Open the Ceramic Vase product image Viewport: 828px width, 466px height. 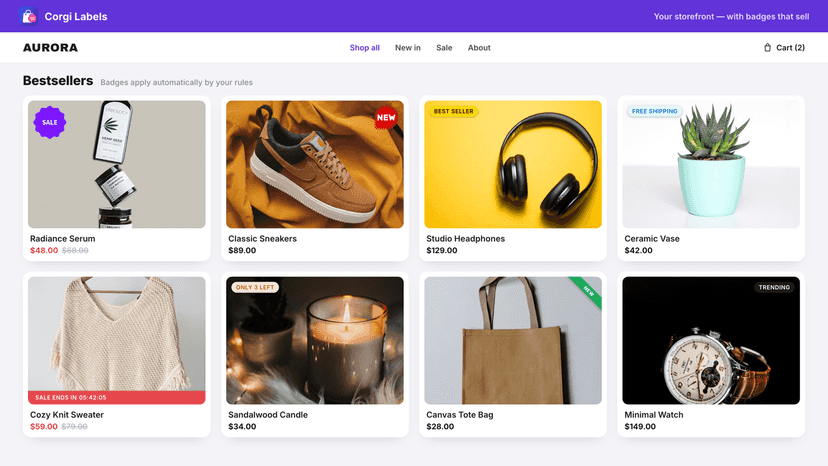click(x=711, y=164)
